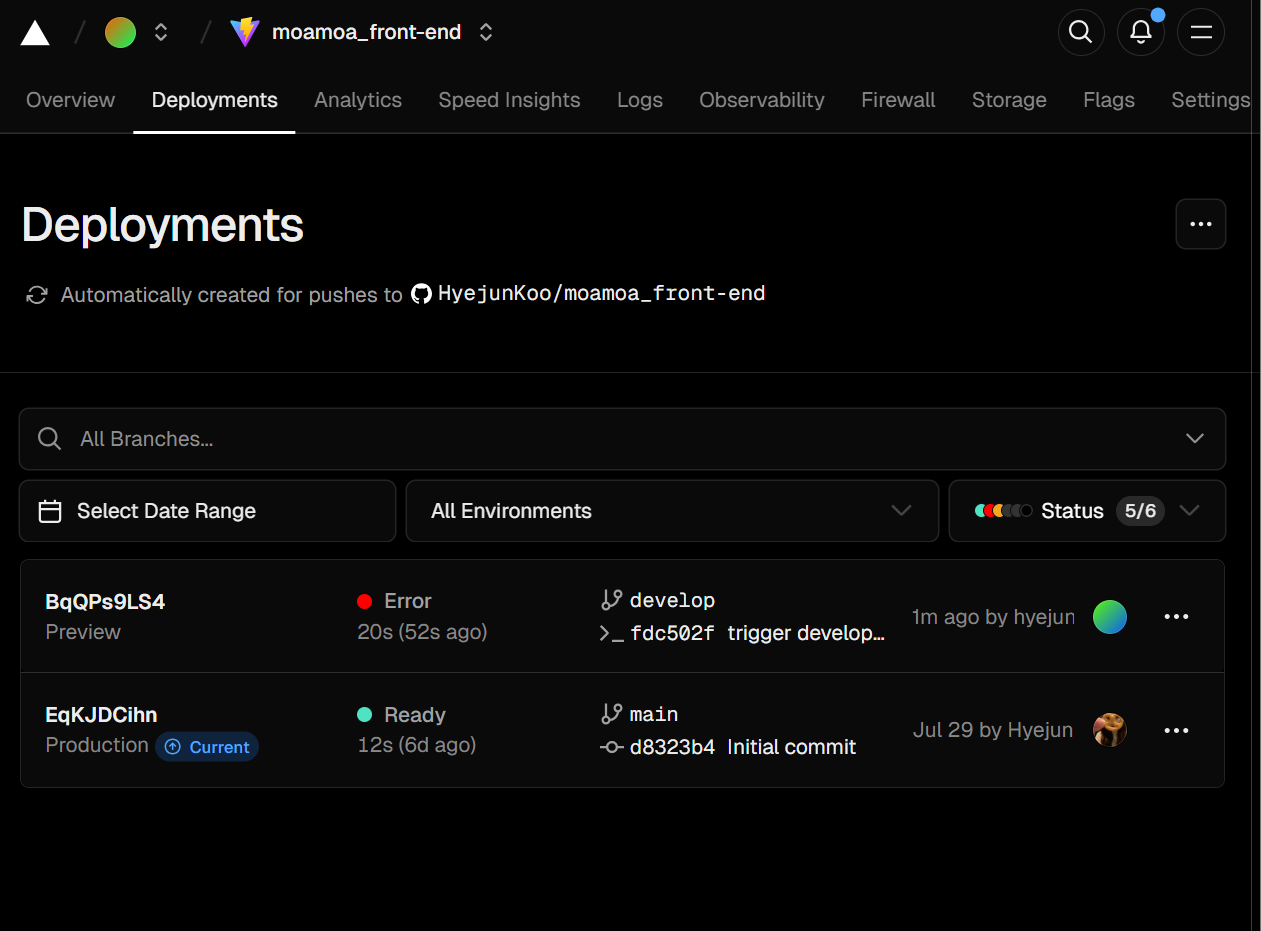Click the moamoa_front-end project Vite icon
The image size is (1261, 931).
point(245,33)
